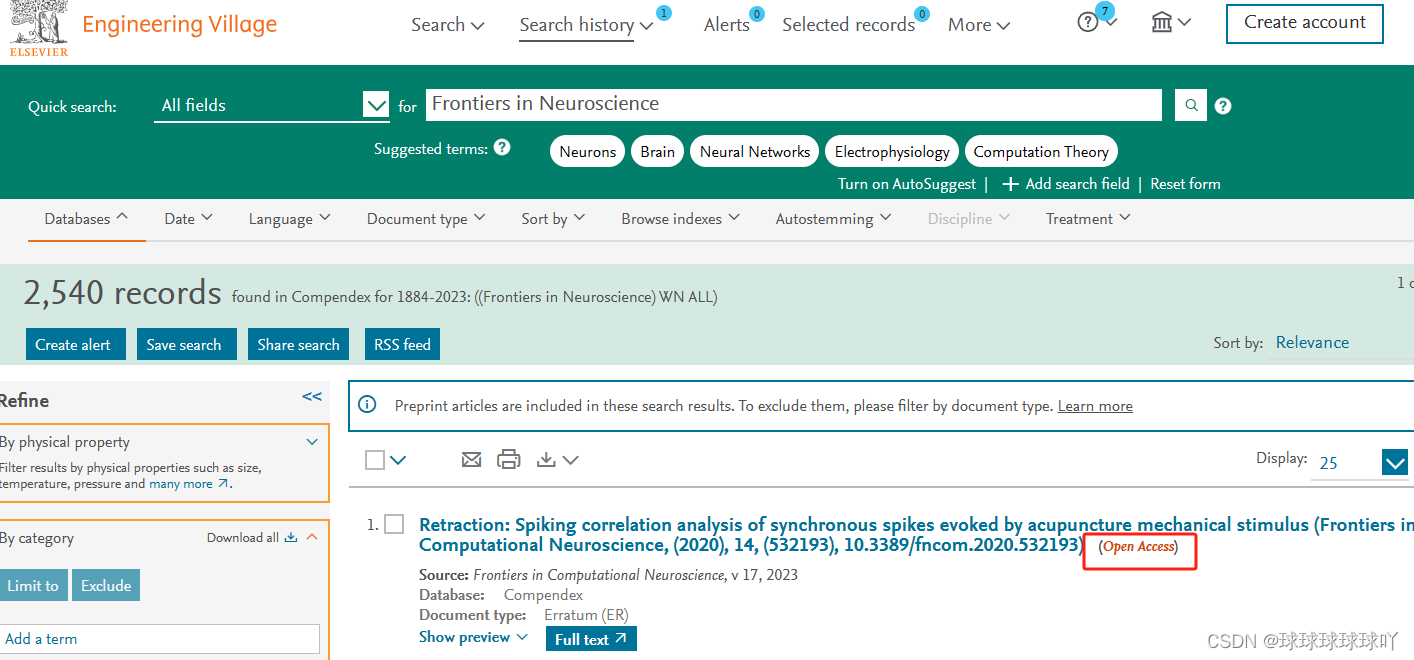Open Treatment dropdown
Screen dimensions: 1414x660
[1088, 218]
